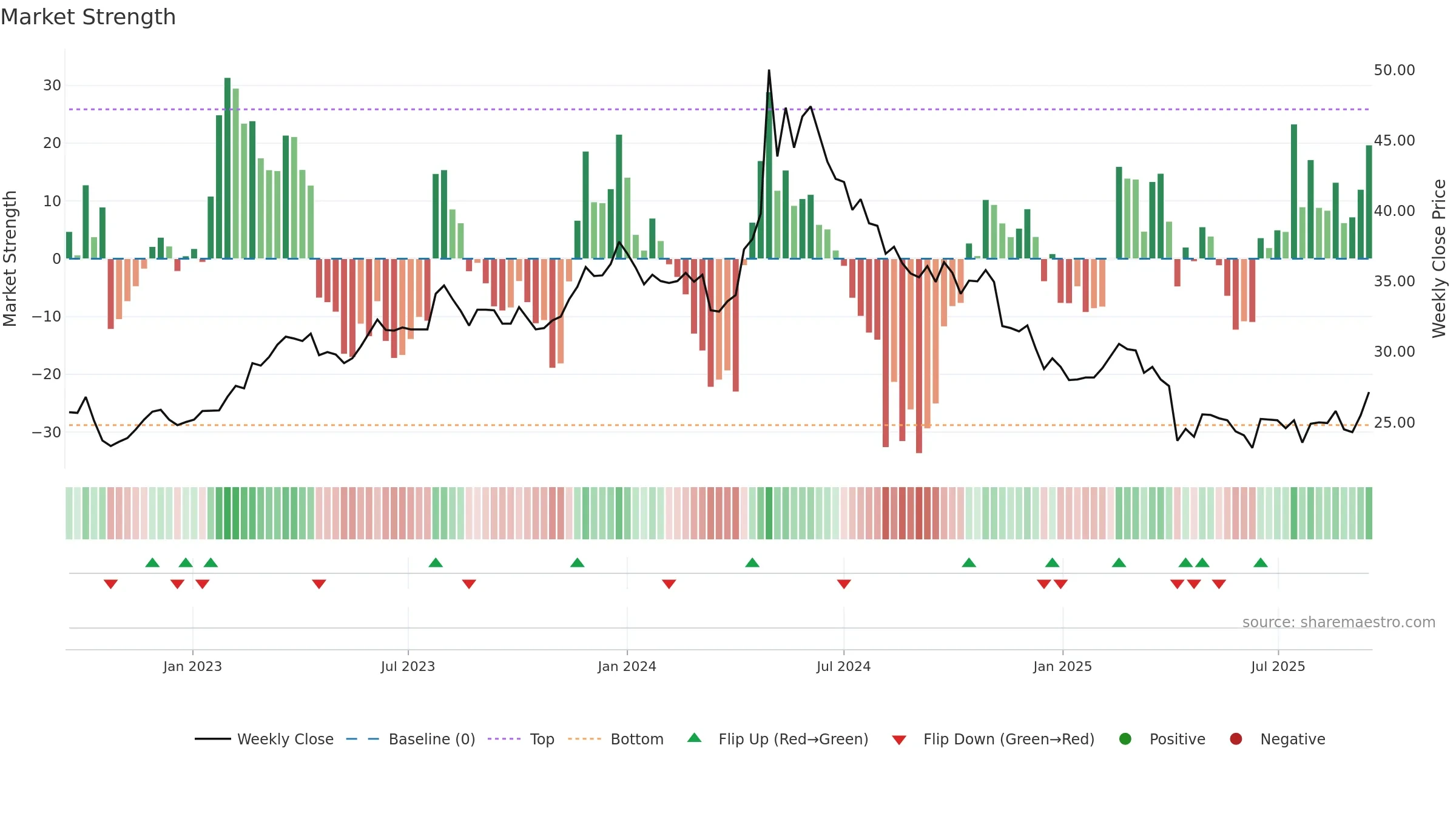Toggle the Bottom legend entry
This screenshot has width=1456, height=819.
(616, 739)
